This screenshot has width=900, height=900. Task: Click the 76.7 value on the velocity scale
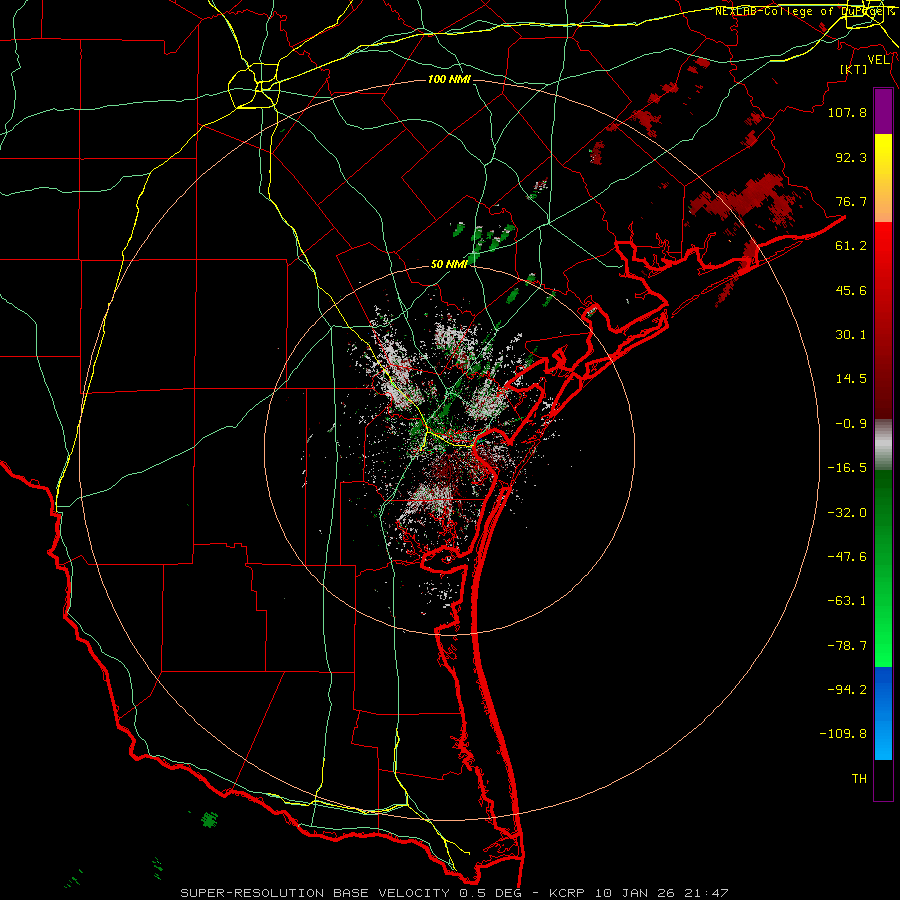coord(851,201)
